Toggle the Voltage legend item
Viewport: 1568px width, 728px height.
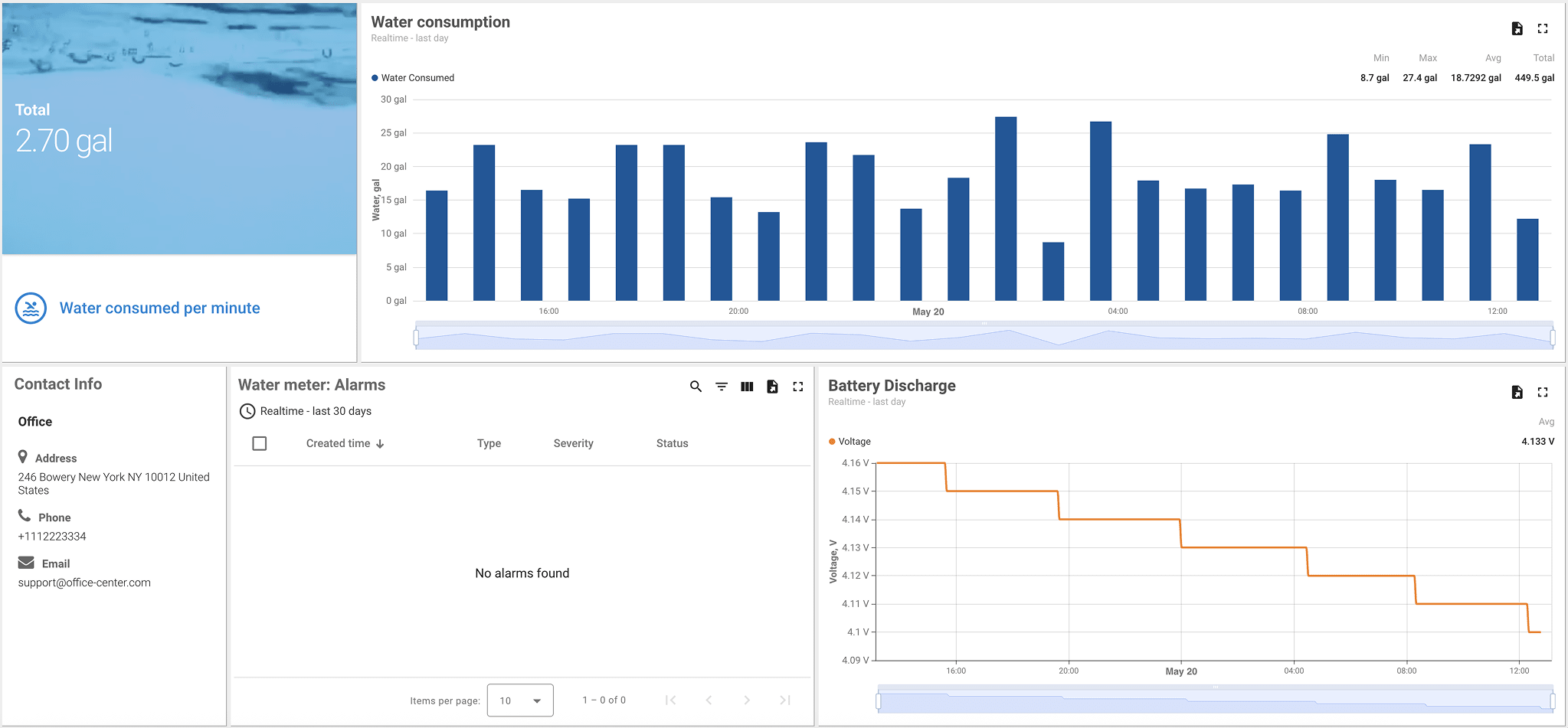[x=848, y=441]
